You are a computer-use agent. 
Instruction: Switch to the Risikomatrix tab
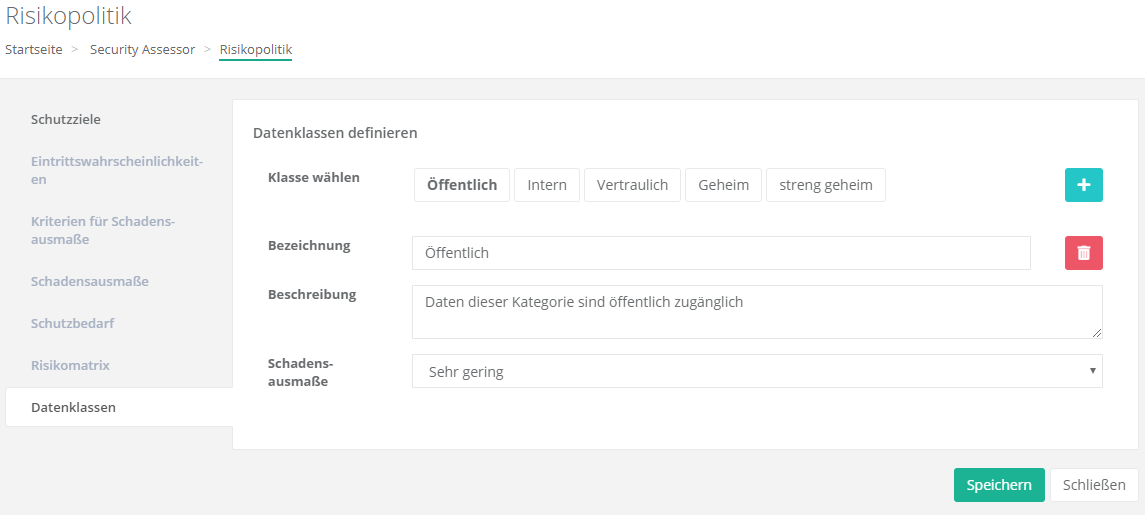click(70, 366)
